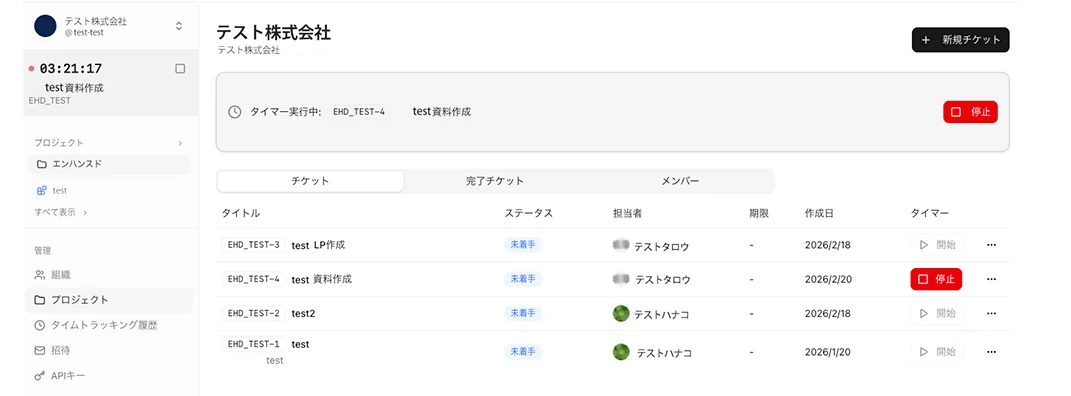1071x396 pixels.
Task: Click the テストハナコ avatar in the EHD_TEST-2 row
Action: (x=621, y=313)
